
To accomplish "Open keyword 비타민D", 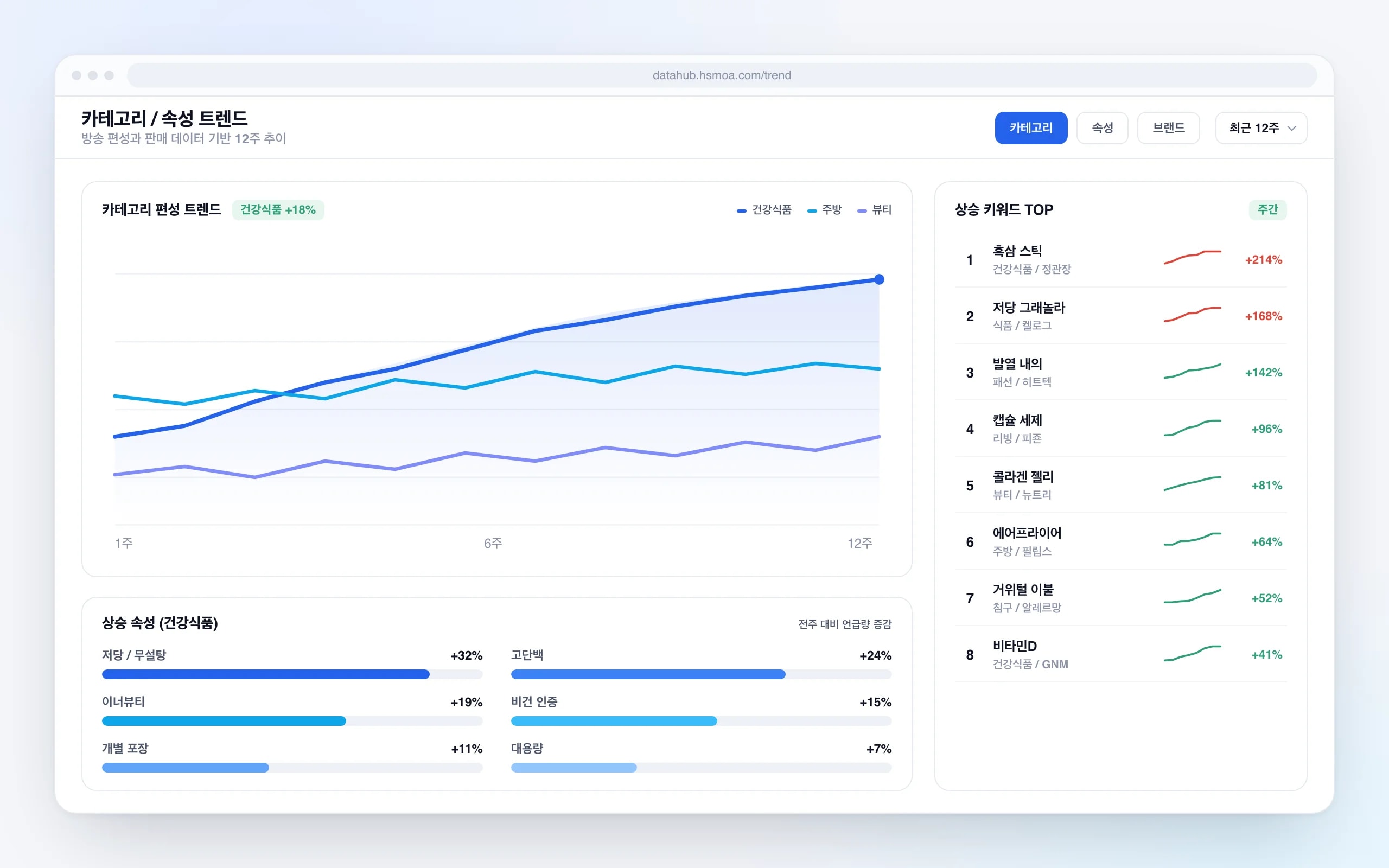I will coord(1120,654).
